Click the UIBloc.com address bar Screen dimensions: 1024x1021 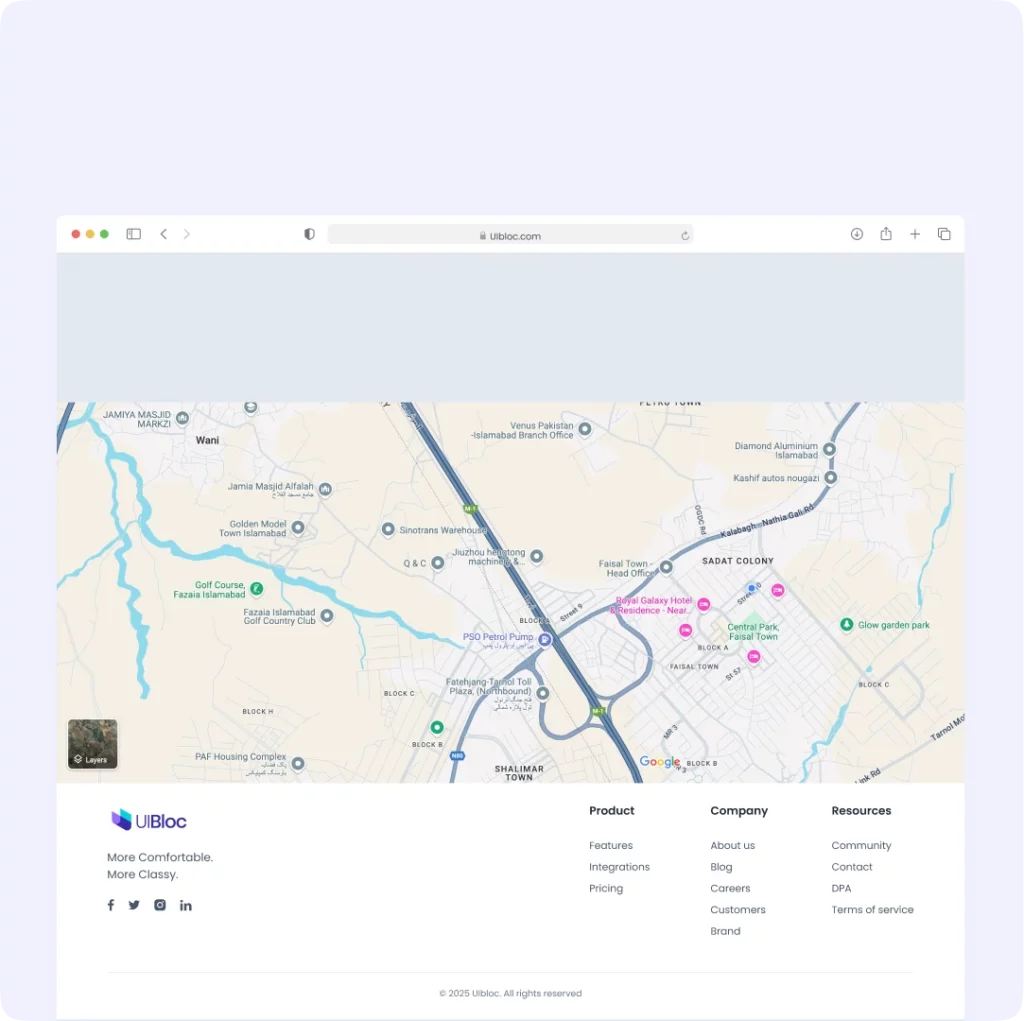(x=510, y=236)
